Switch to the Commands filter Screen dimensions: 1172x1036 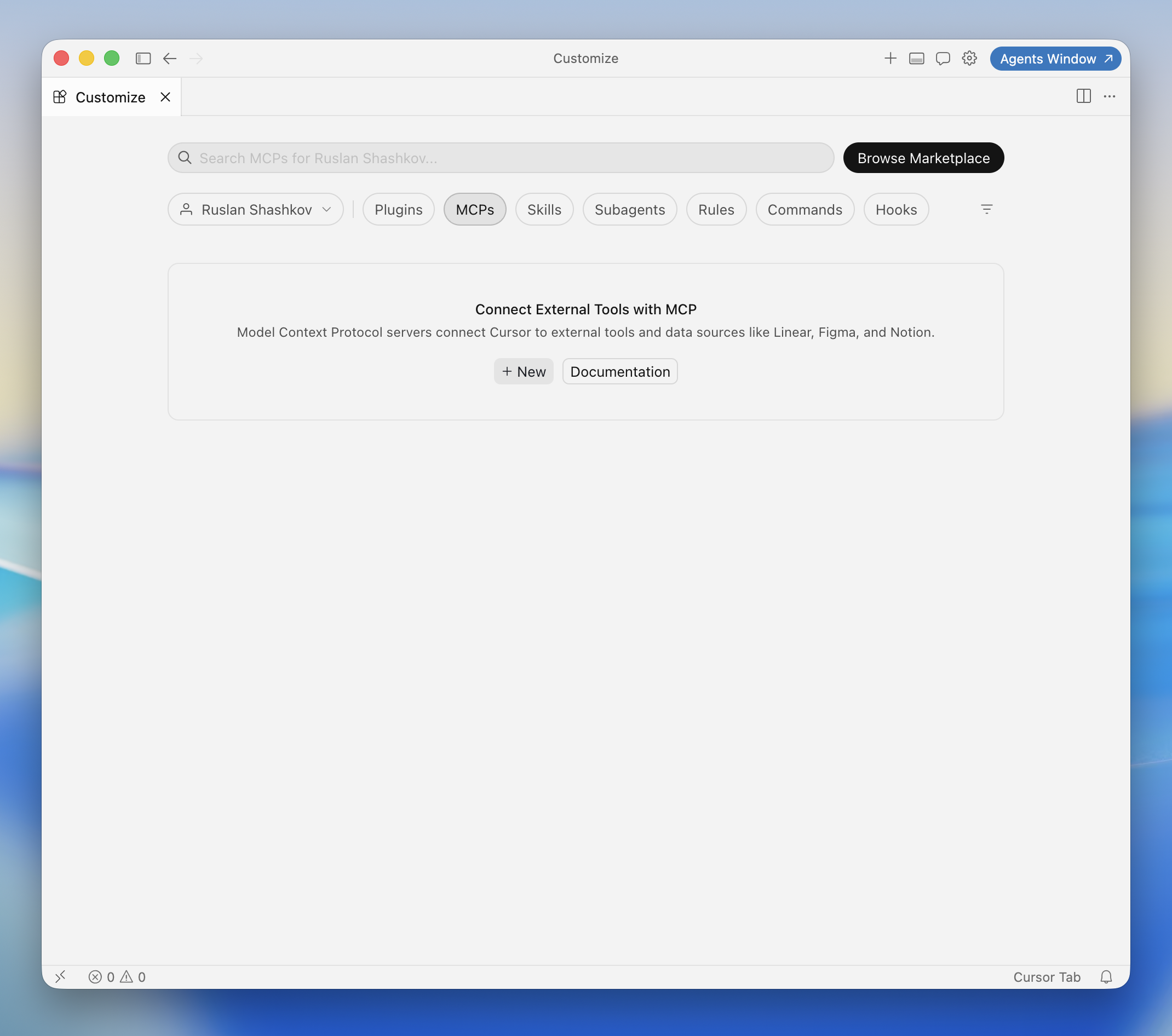click(805, 209)
